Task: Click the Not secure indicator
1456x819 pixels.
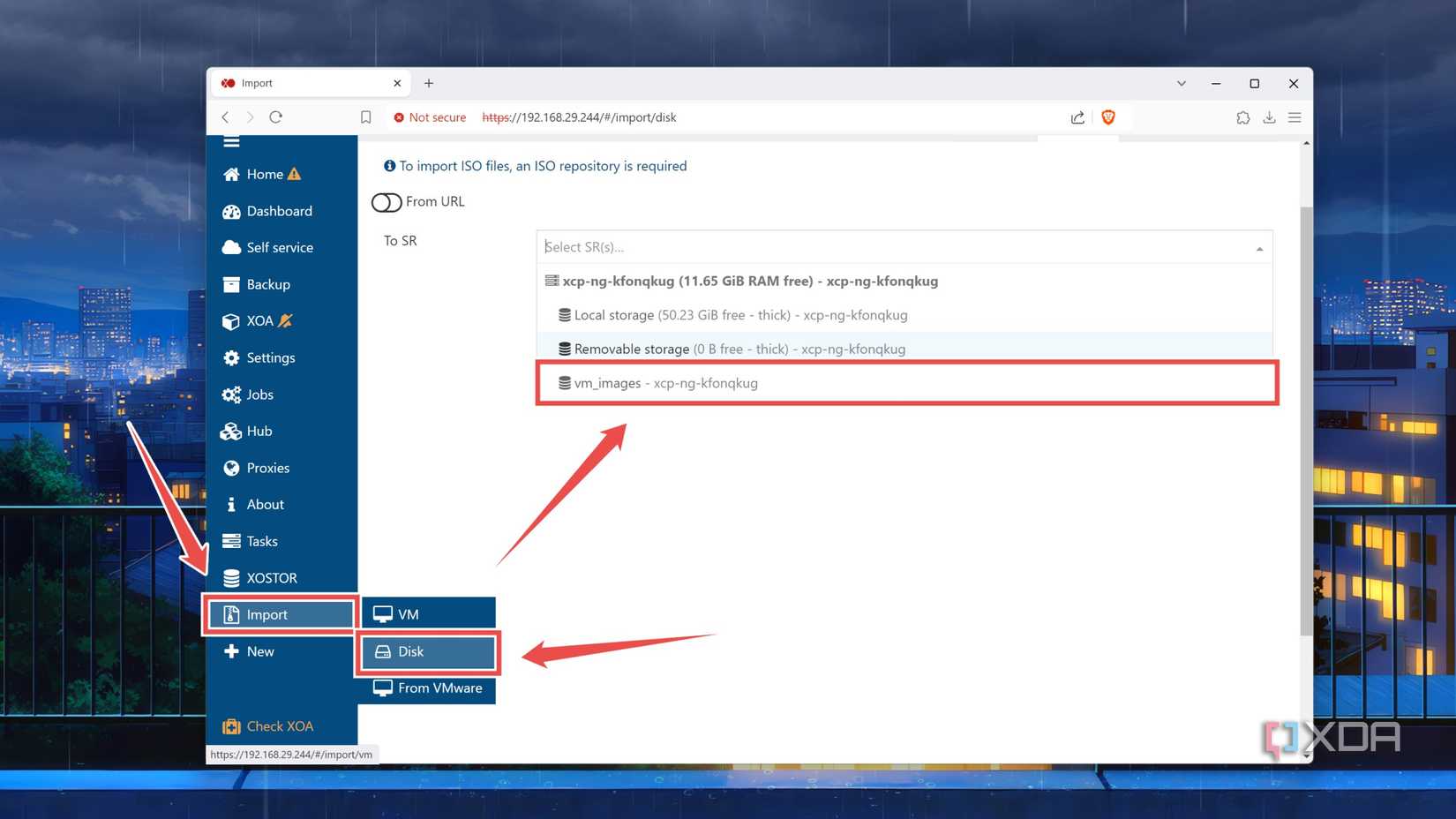Action: point(430,117)
